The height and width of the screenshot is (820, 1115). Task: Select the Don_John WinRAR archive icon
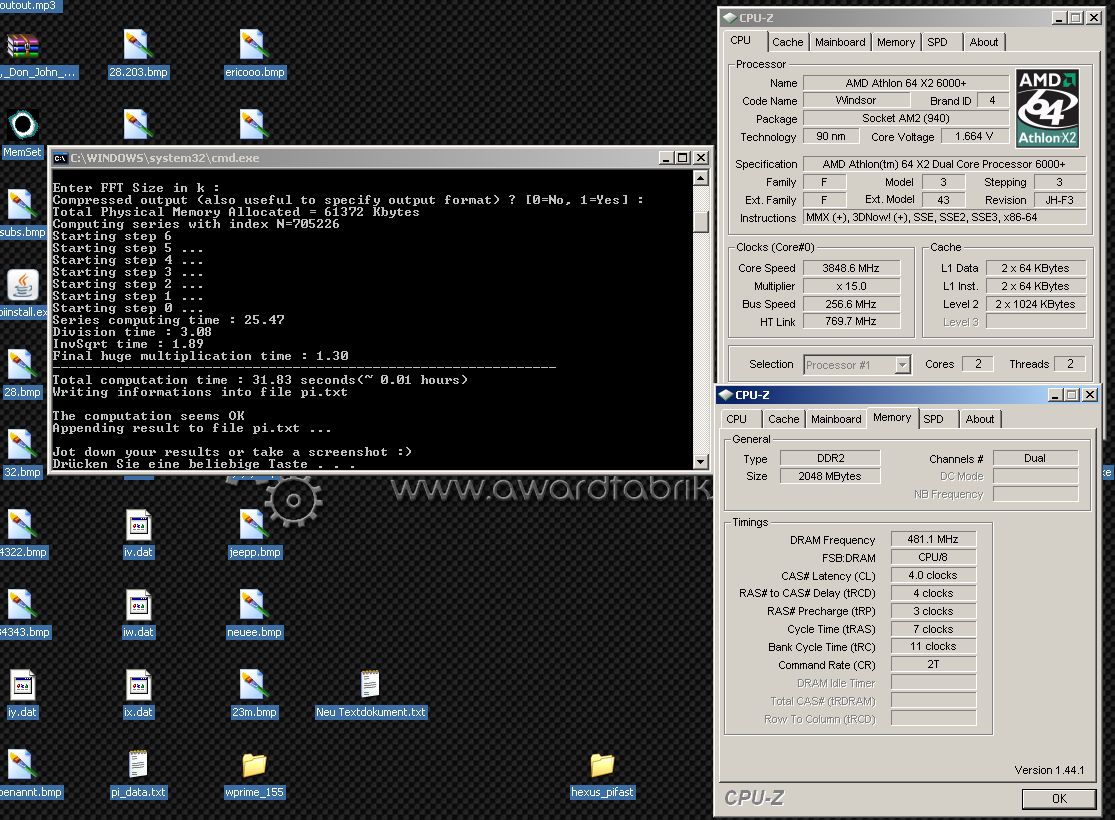36,55
